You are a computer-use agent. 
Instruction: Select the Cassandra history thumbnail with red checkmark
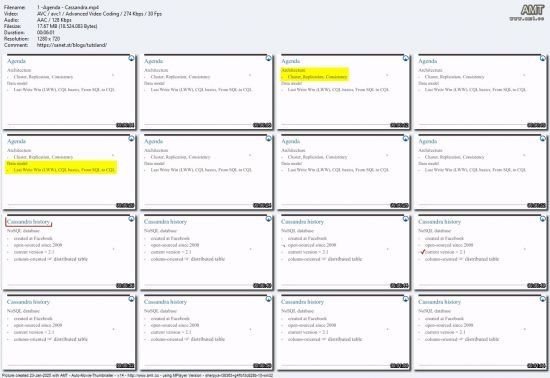(481, 252)
